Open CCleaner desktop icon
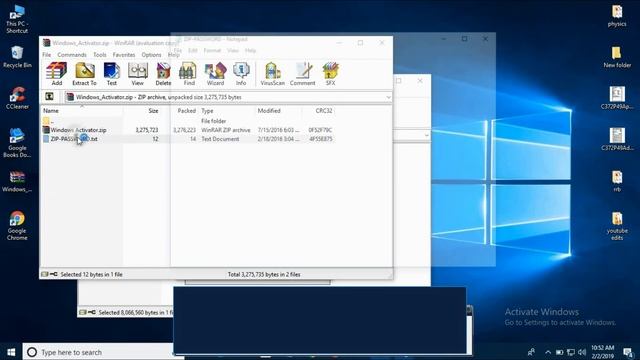The height and width of the screenshot is (360, 640). (x=17, y=98)
